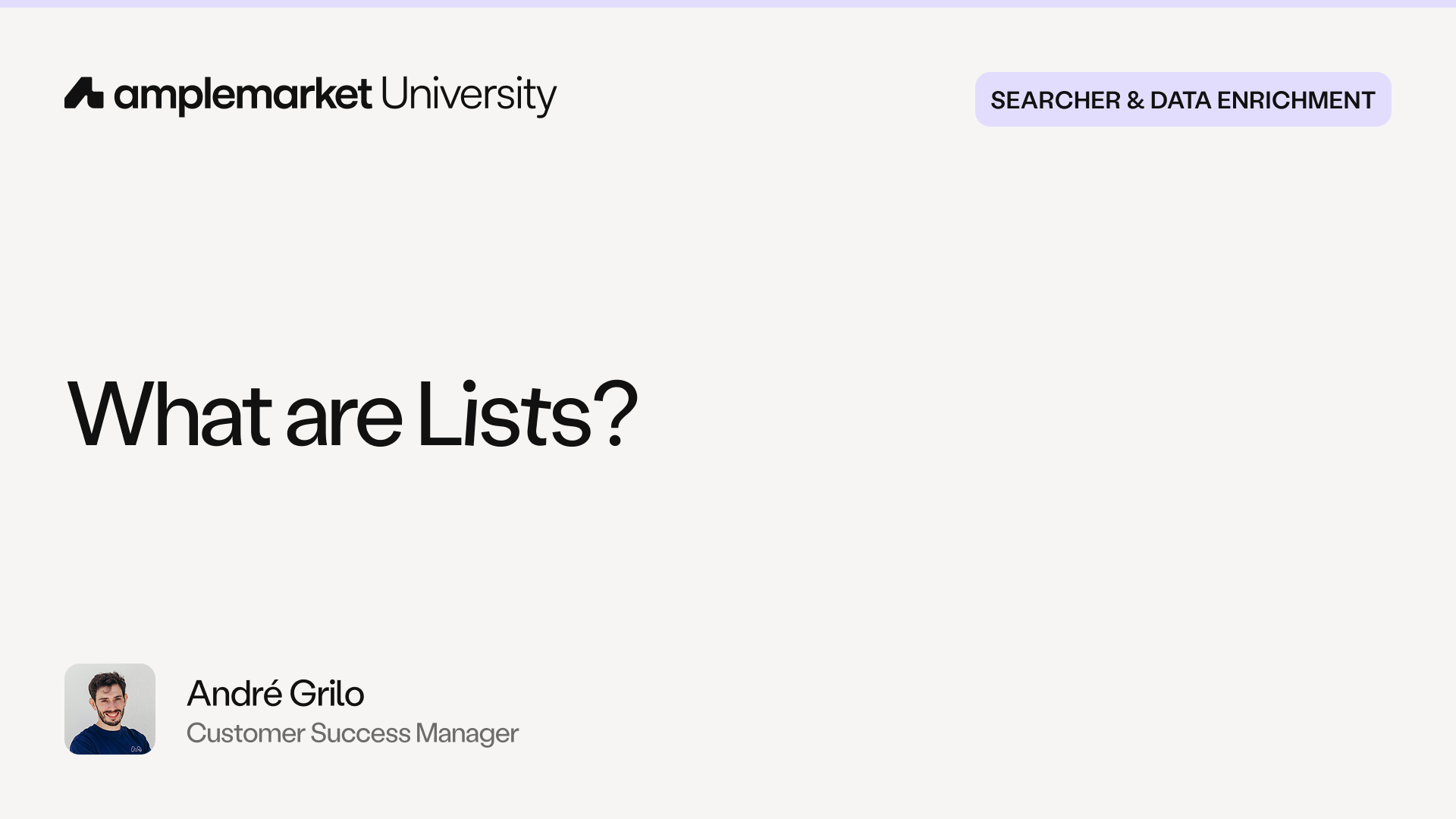This screenshot has width=1456, height=819.
Task: Click the word Manager in job title
Action: pyautogui.click(x=467, y=735)
